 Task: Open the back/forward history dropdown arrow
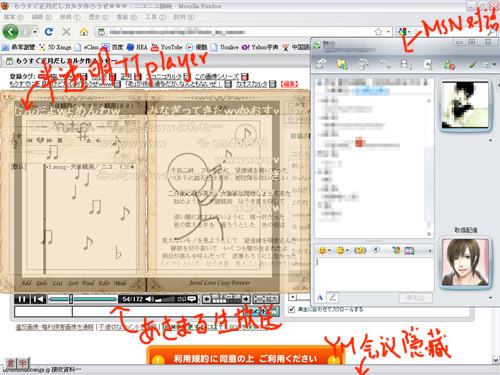coord(35,32)
